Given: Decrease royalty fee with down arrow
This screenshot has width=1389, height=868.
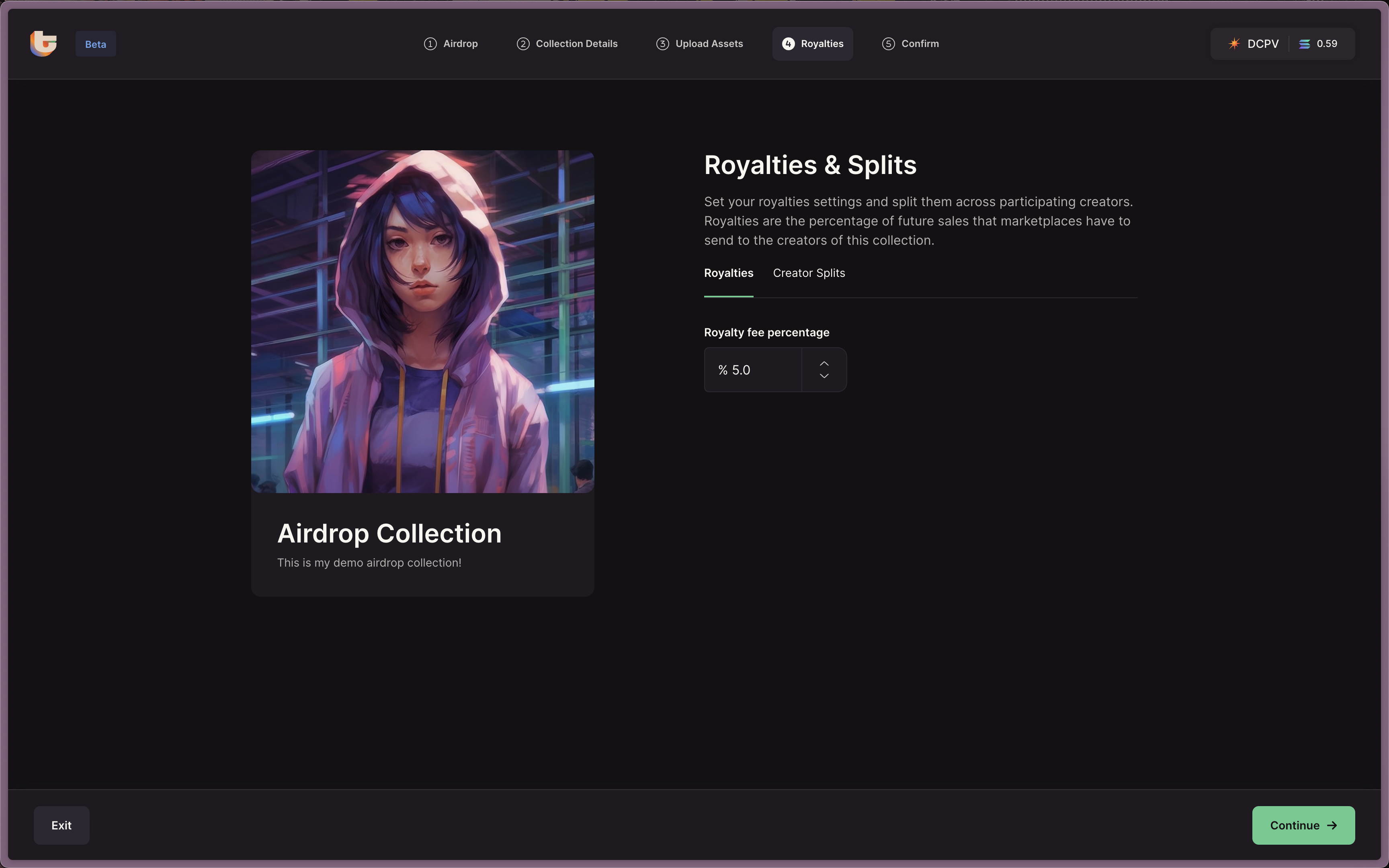Looking at the screenshot, I should 824,376.
